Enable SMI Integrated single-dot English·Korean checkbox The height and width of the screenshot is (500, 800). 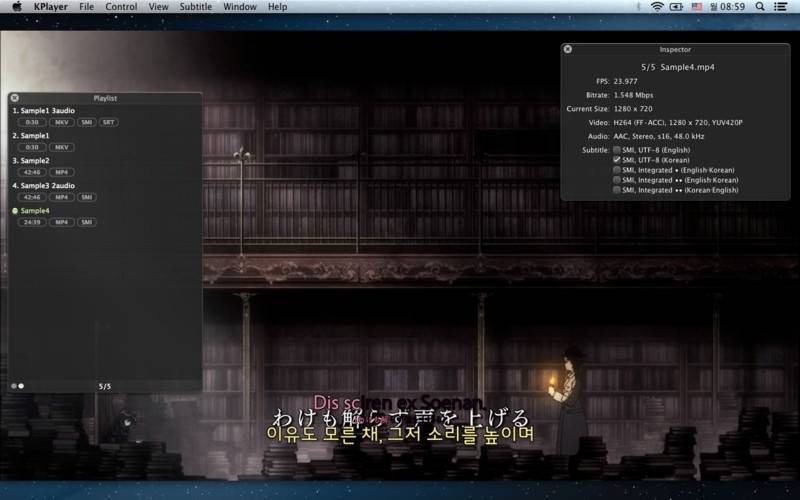coord(617,170)
